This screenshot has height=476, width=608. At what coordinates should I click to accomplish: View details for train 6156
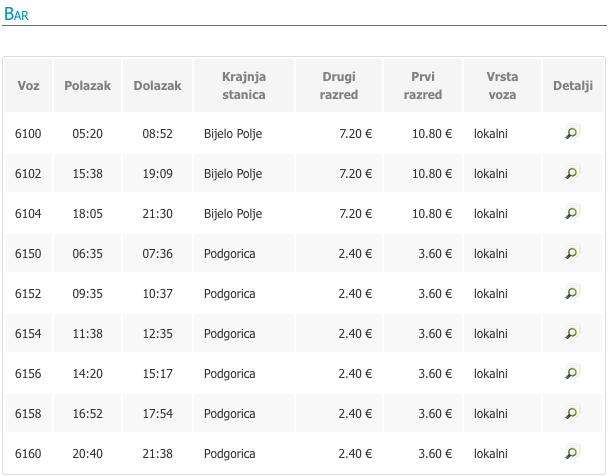tap(572, 372)
